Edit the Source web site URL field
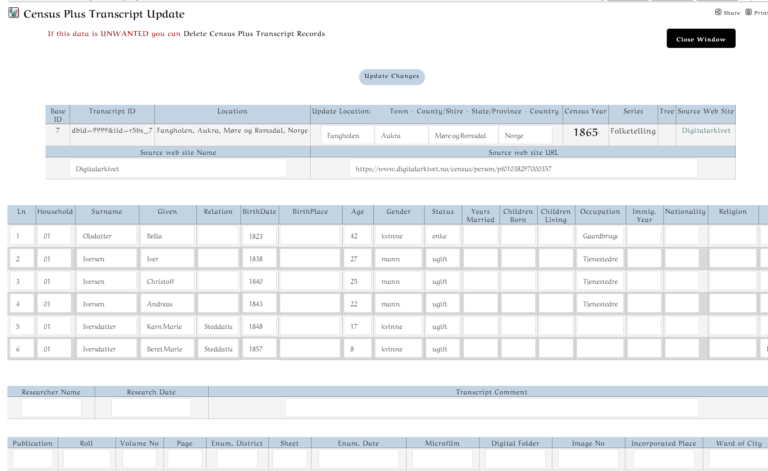The width and height of the screenshot is (768, 471). (x=523, y=169)
